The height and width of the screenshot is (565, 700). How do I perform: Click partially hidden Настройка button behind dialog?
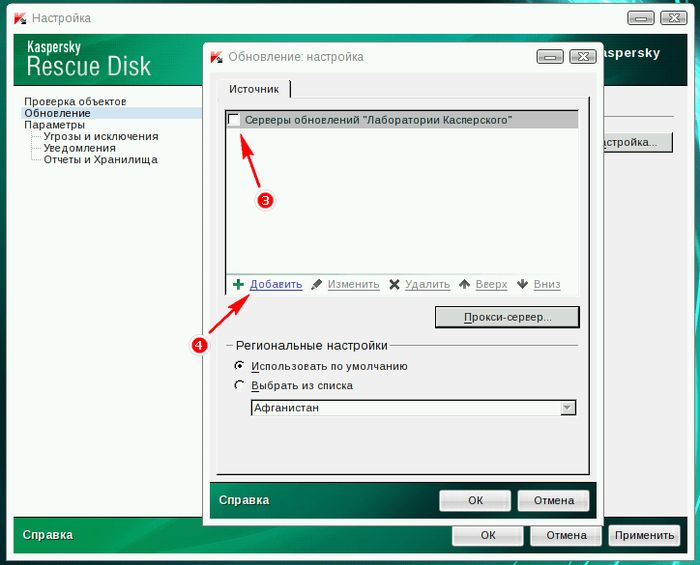pyautogui.click(x=638, y=142)
